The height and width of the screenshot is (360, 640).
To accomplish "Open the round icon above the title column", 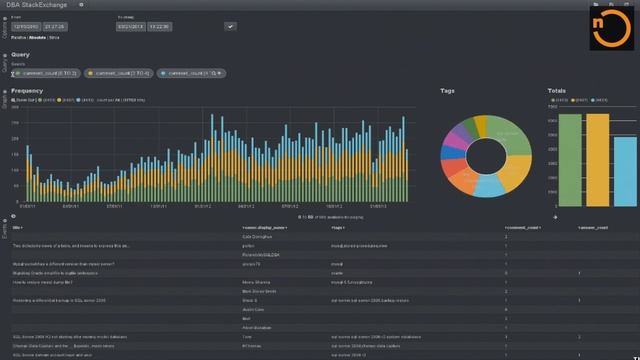I will [x=13, y=216].
